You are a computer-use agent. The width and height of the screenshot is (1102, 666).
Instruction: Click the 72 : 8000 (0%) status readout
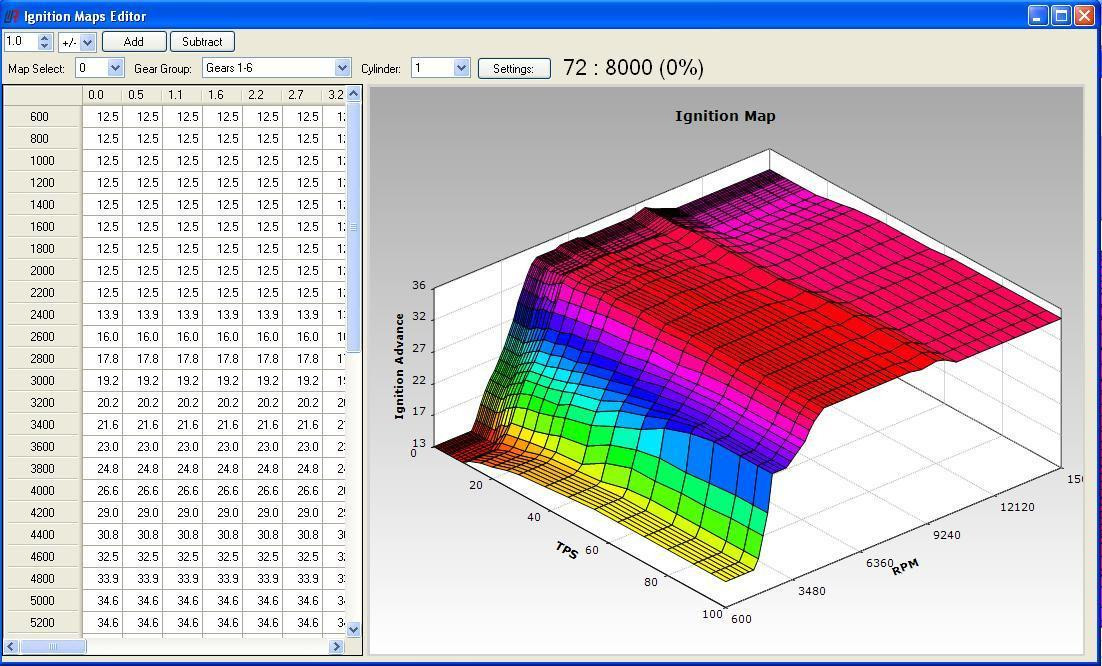pos(631,67)
